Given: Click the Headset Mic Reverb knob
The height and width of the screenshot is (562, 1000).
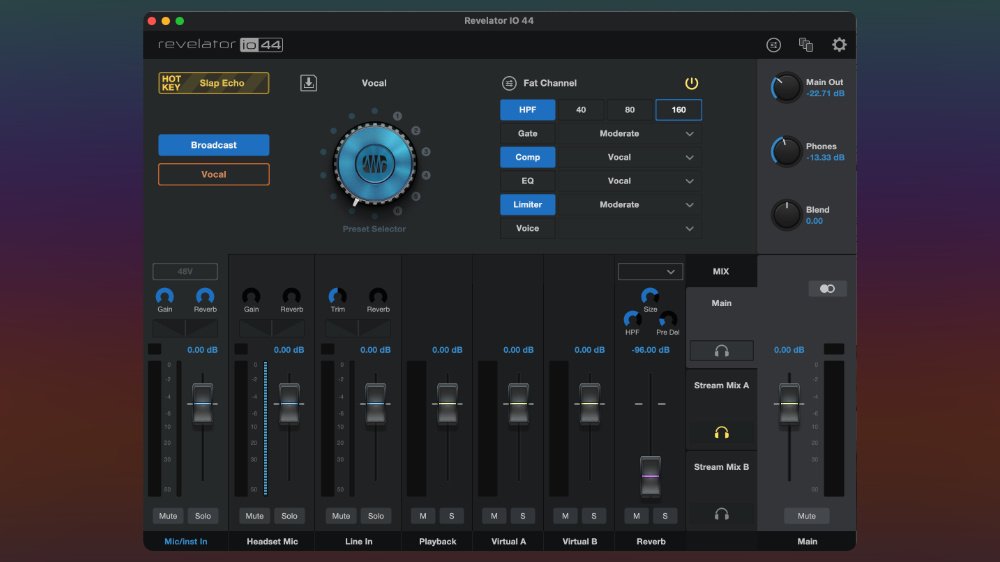Looking at the screenshot, I should point(291,296).
